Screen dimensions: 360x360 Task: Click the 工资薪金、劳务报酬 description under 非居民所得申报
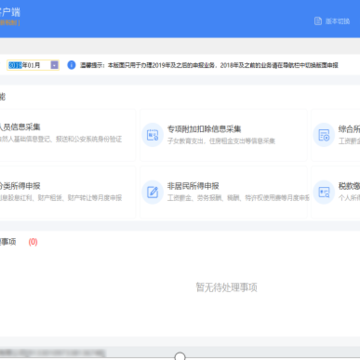pos(238,198)
